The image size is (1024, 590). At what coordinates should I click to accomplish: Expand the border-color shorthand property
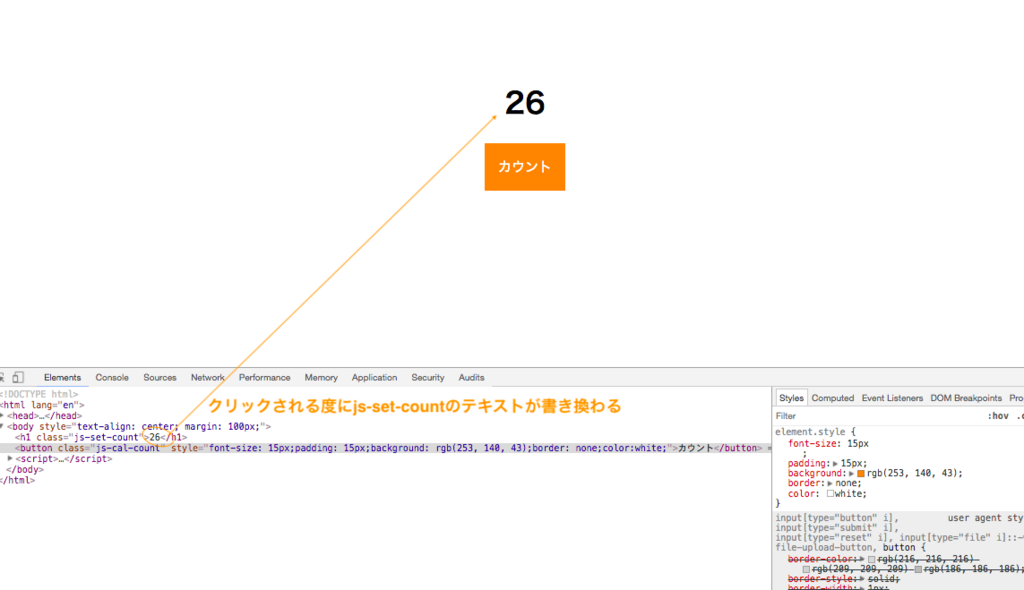(x=862, y=559)
